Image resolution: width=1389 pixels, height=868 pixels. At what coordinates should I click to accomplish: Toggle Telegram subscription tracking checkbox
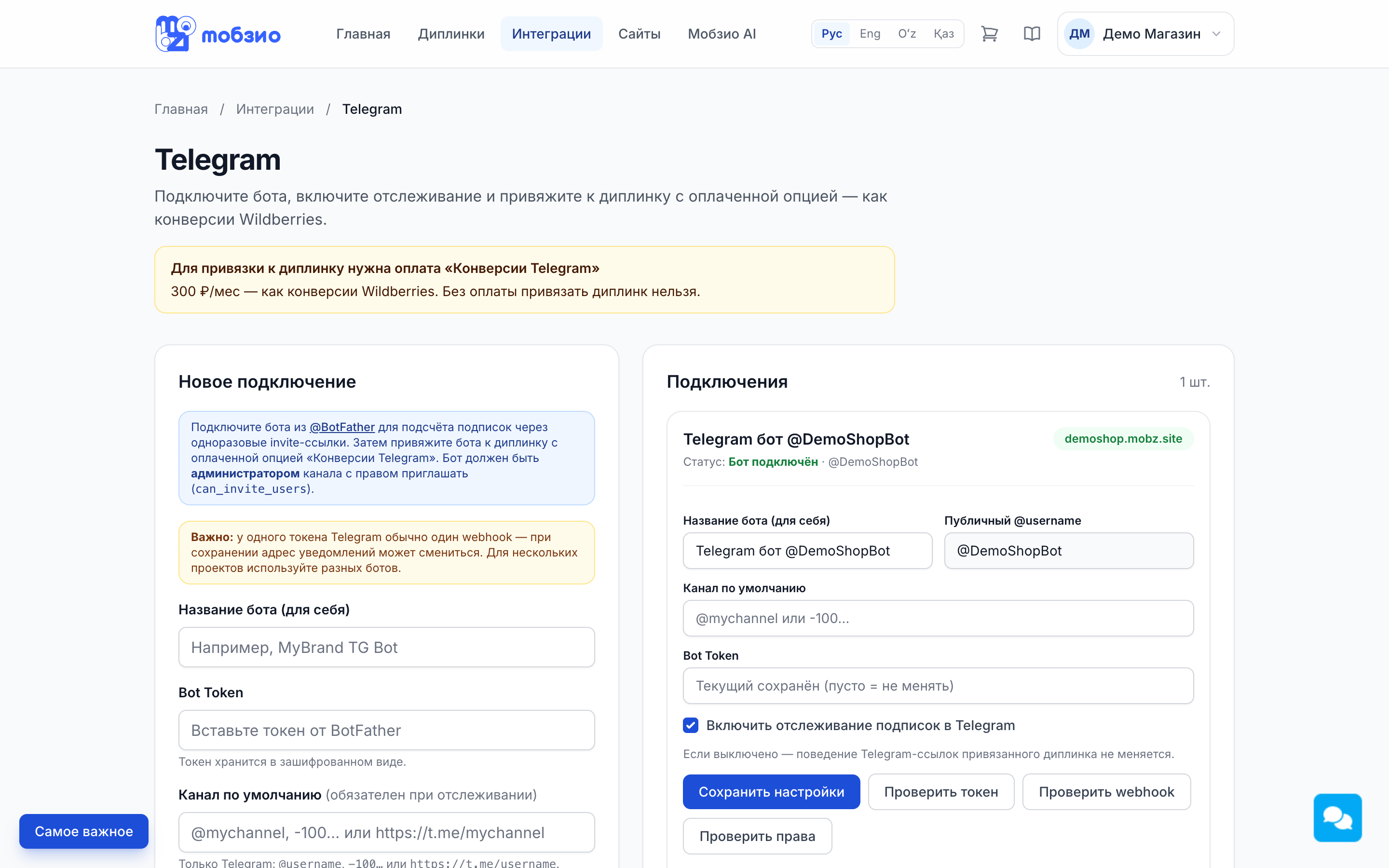(691, 725)
